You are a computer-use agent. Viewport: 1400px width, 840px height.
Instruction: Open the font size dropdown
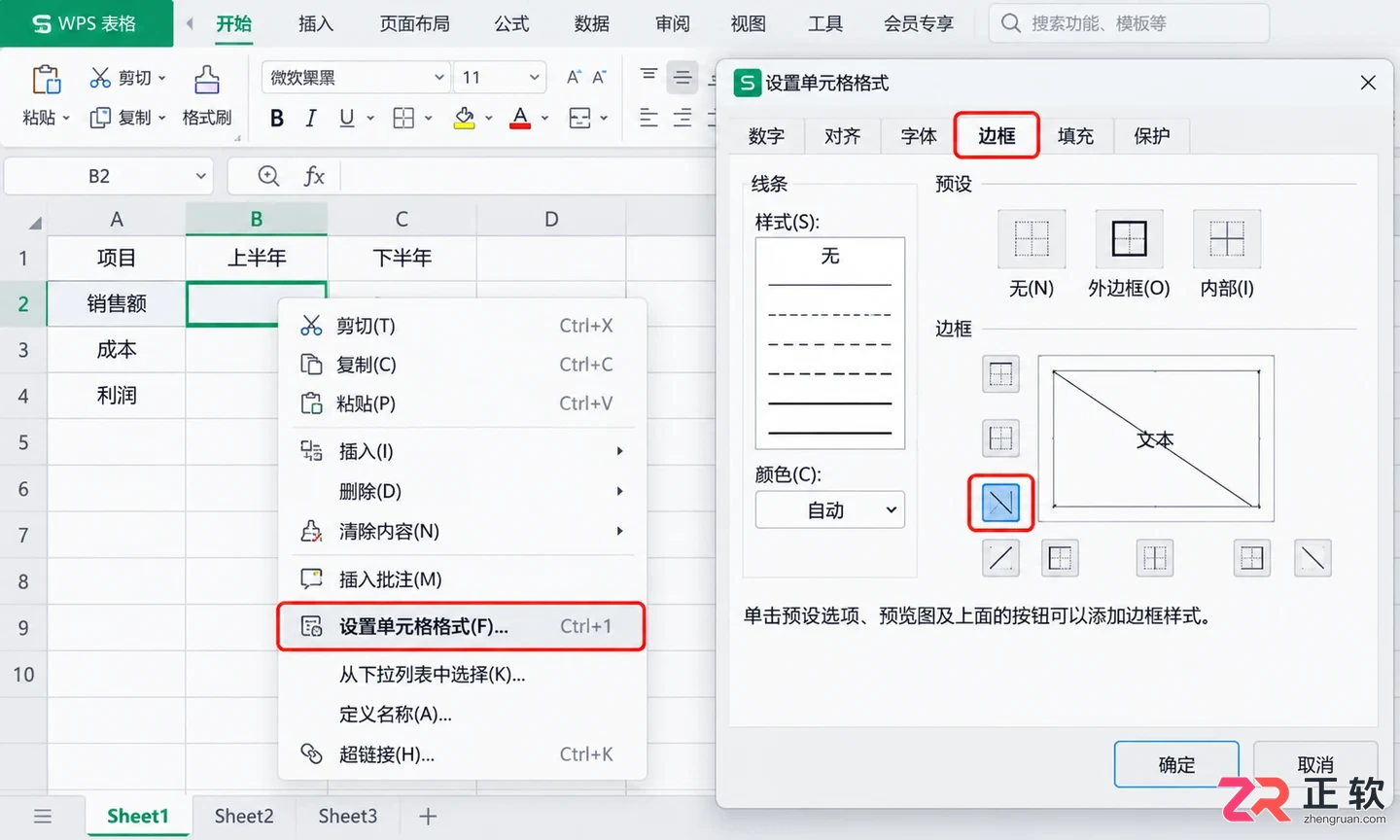point(501,77)
